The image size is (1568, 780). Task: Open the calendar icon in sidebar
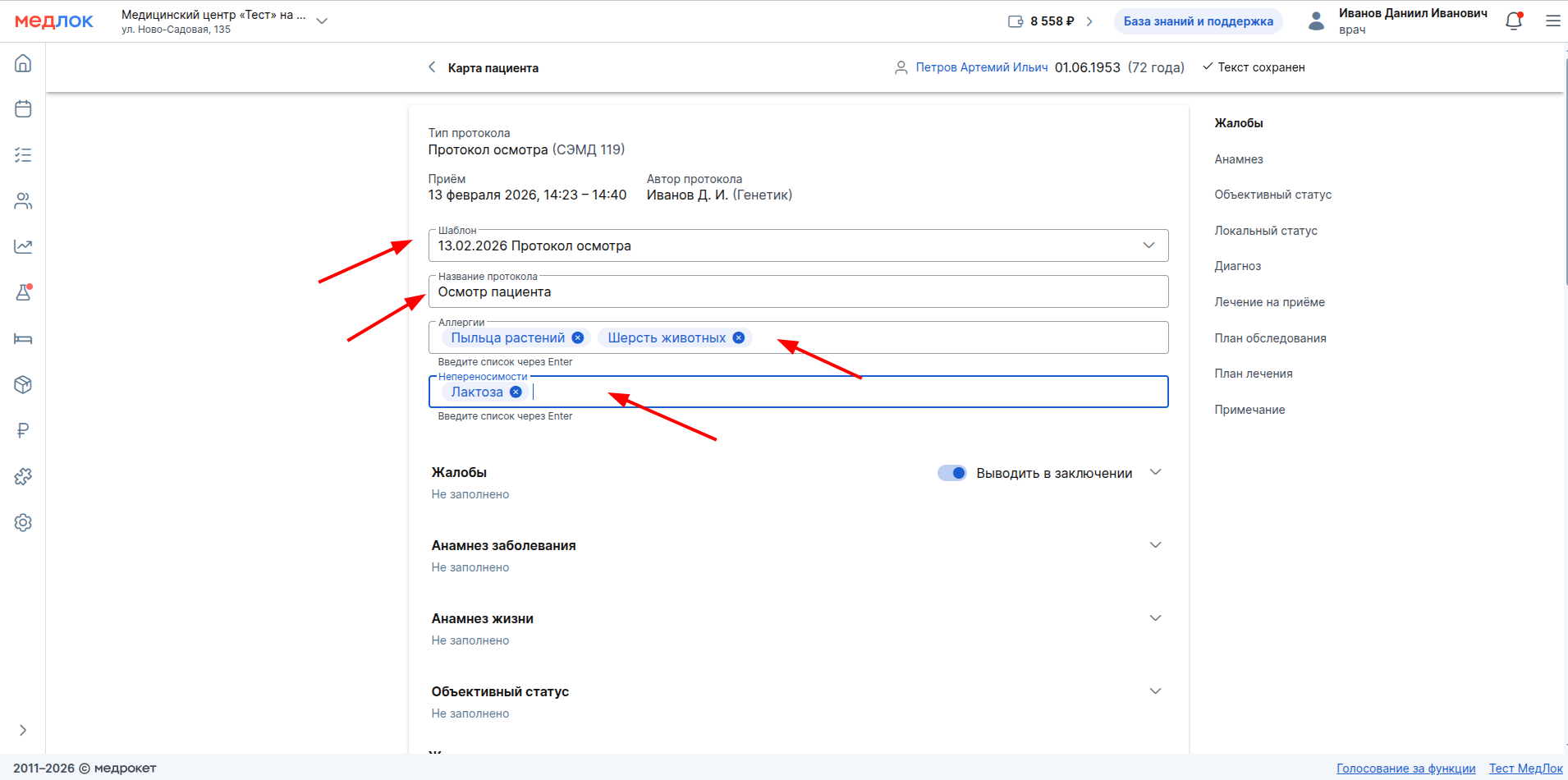coord(23,109)
